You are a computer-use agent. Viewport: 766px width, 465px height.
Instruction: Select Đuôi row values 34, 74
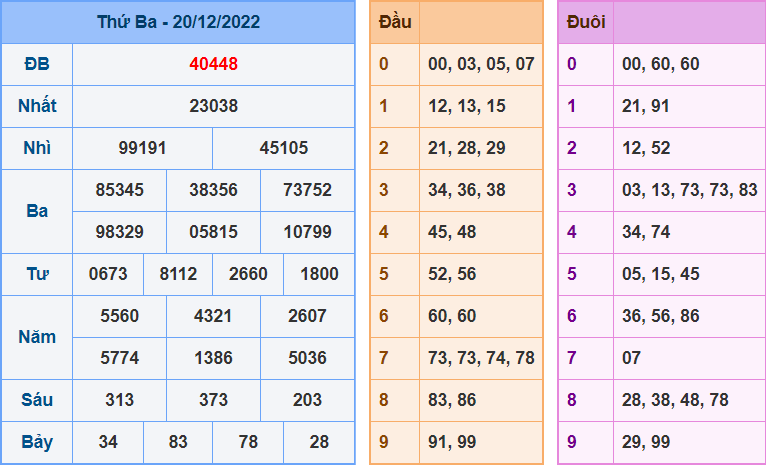pyautogui.click(x=646, y=232)
